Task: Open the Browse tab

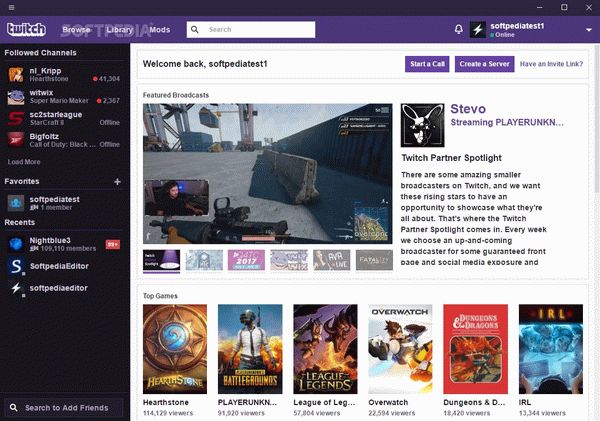Action: click(x=77, y=29)
